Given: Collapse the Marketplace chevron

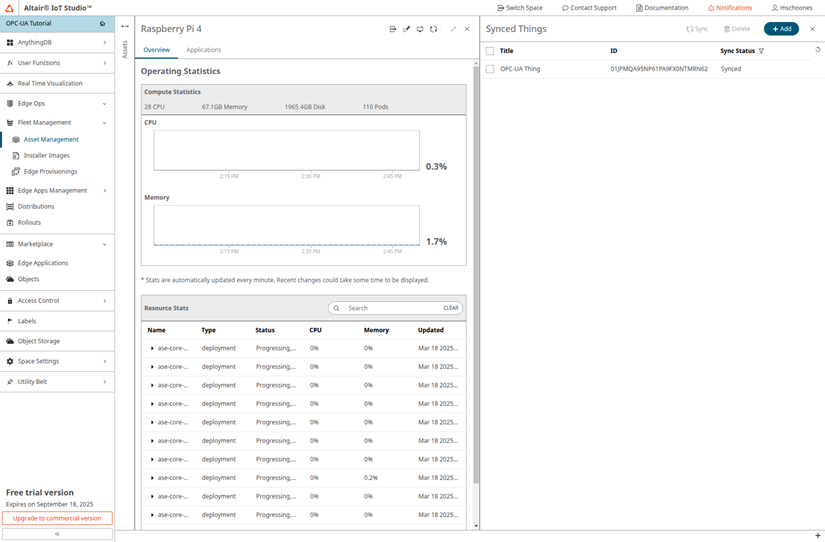Looking at the screenshot, I should [x=105, y=244].
